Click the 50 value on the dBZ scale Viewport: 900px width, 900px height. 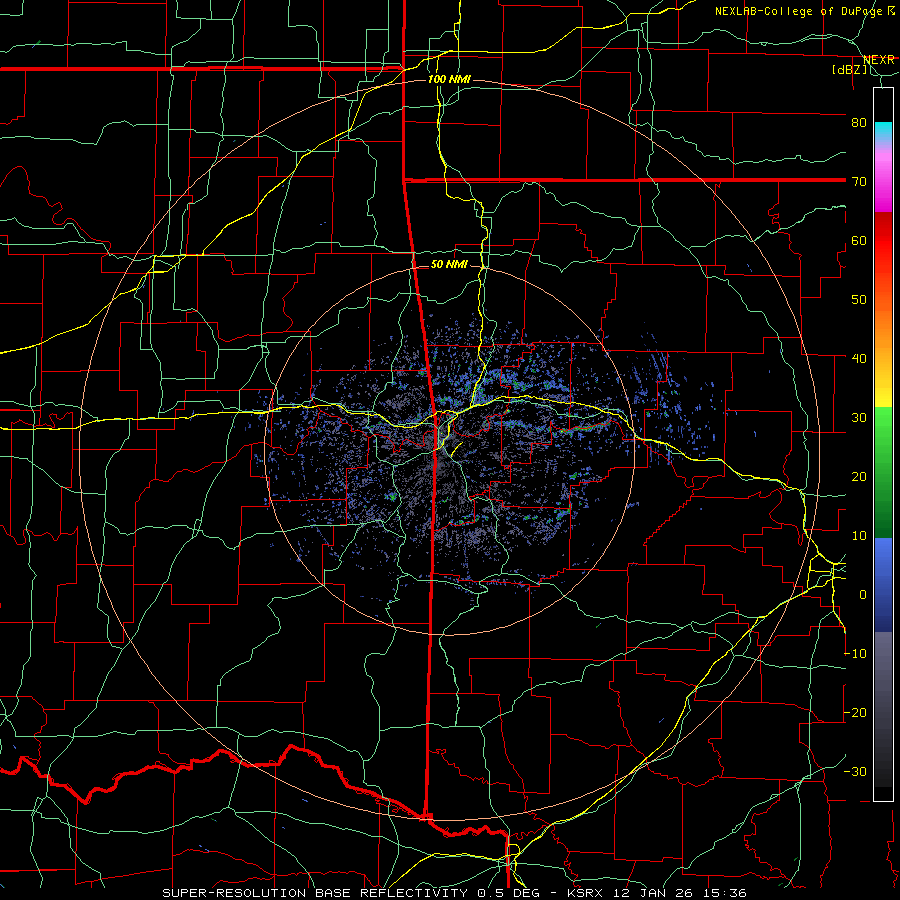tap(859, 300)
